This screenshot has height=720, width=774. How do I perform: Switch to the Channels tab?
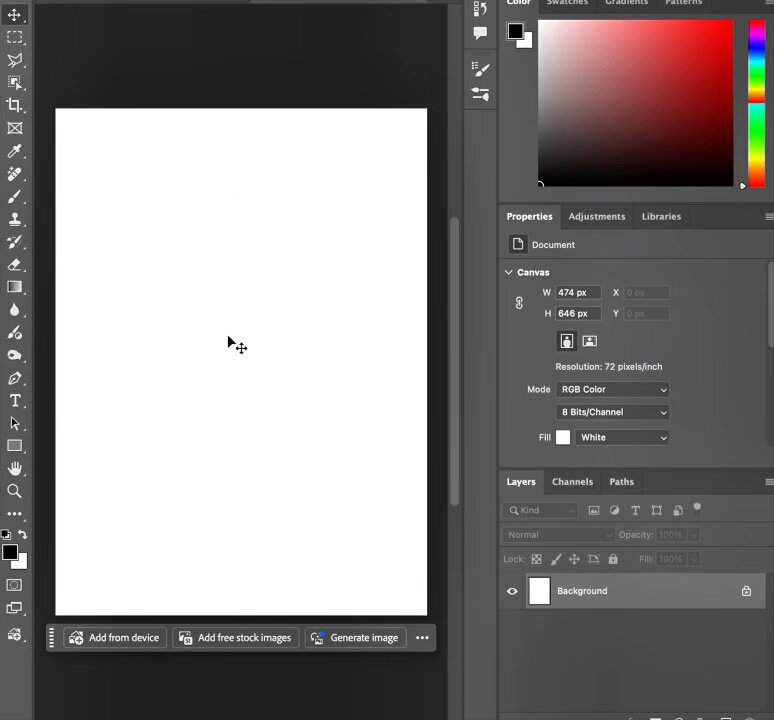coord(572,482)
